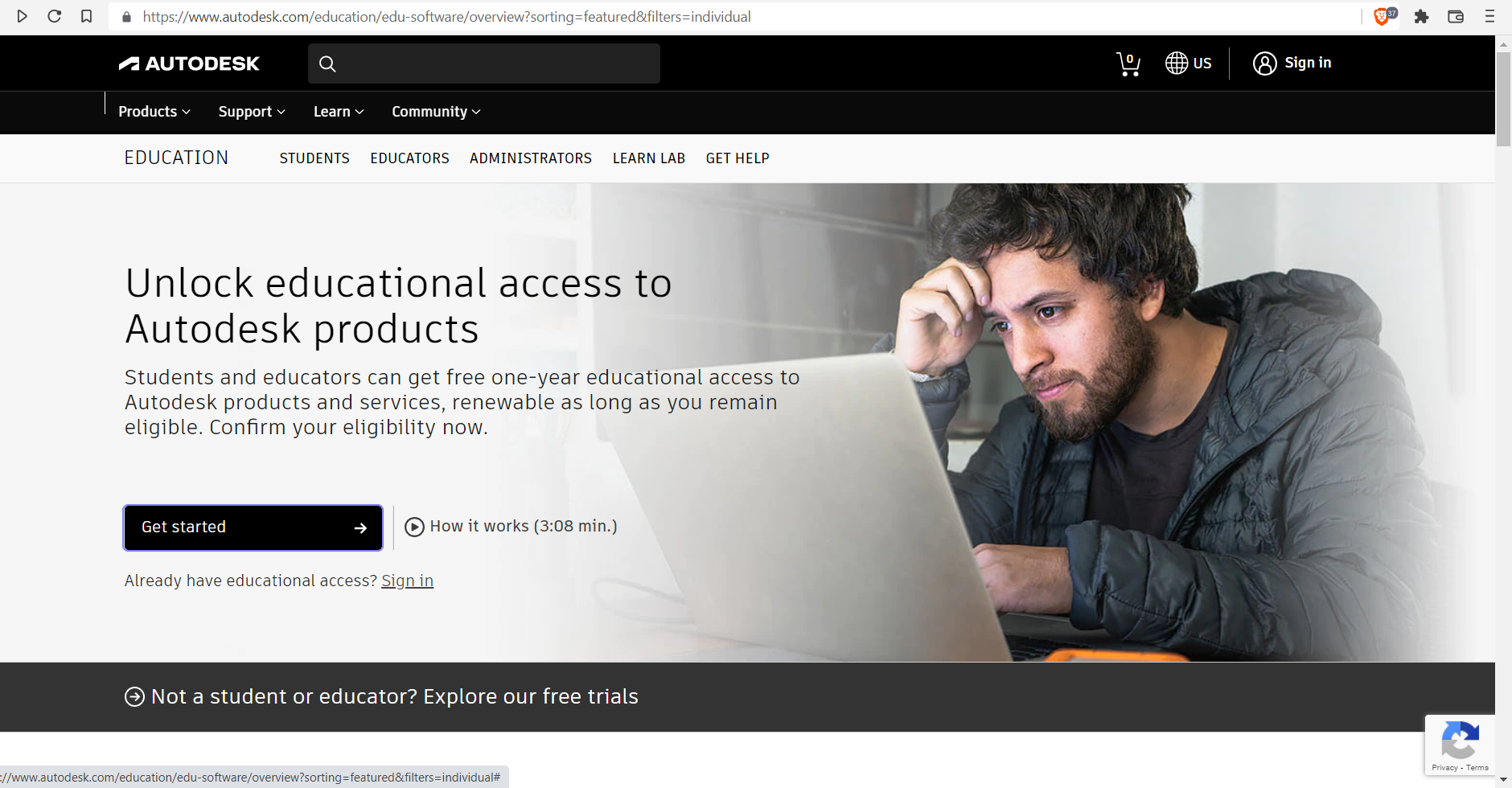1512x788 pixels.
Task: Click the reCAPTCHA Terms link
Action: click(x=1477, y=768)
